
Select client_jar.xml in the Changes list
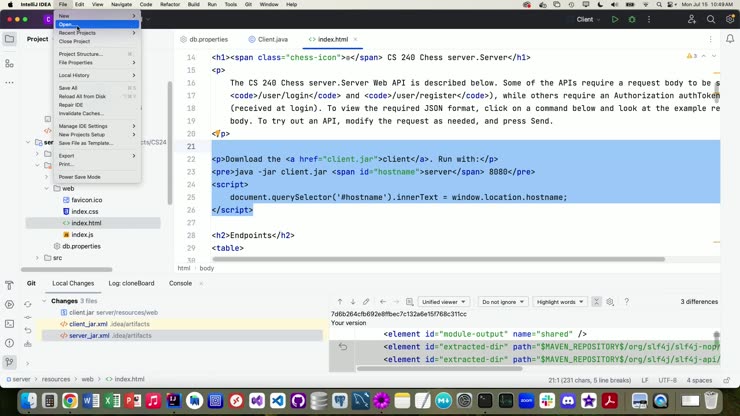88,324
